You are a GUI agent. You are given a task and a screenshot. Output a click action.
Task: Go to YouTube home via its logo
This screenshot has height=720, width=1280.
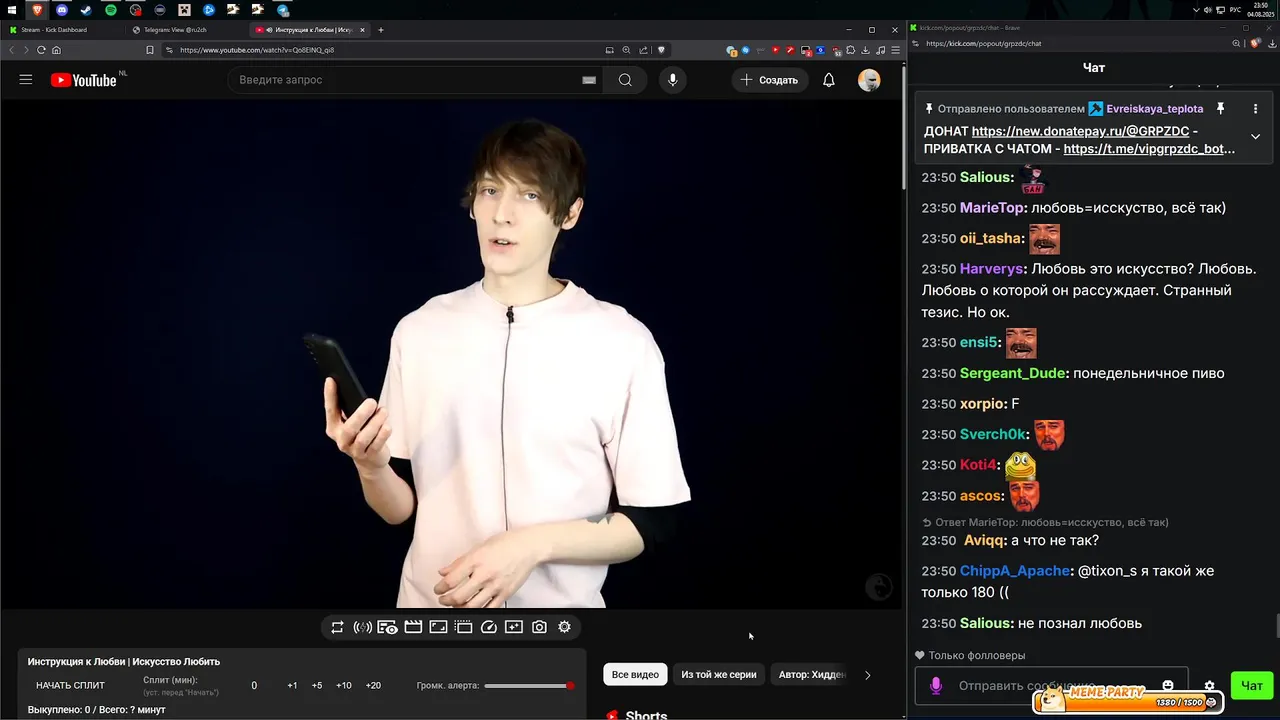(x=84, y=80)
